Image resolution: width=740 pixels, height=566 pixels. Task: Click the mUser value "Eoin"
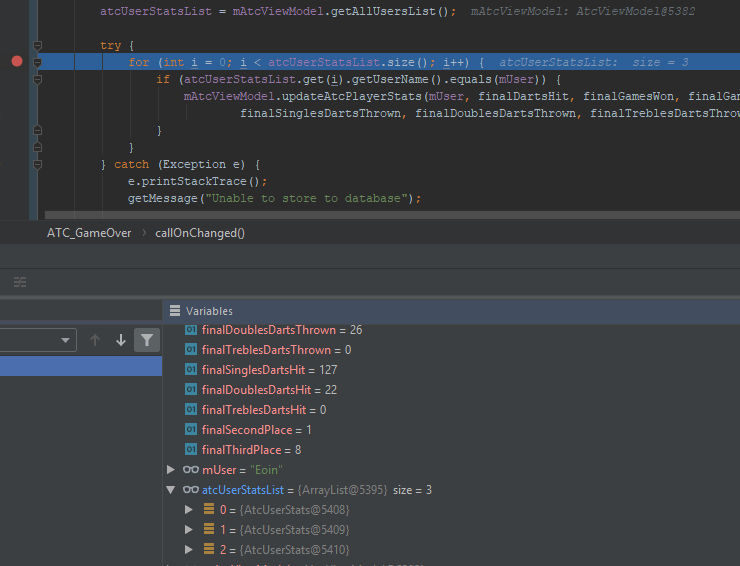pos(266,470)
